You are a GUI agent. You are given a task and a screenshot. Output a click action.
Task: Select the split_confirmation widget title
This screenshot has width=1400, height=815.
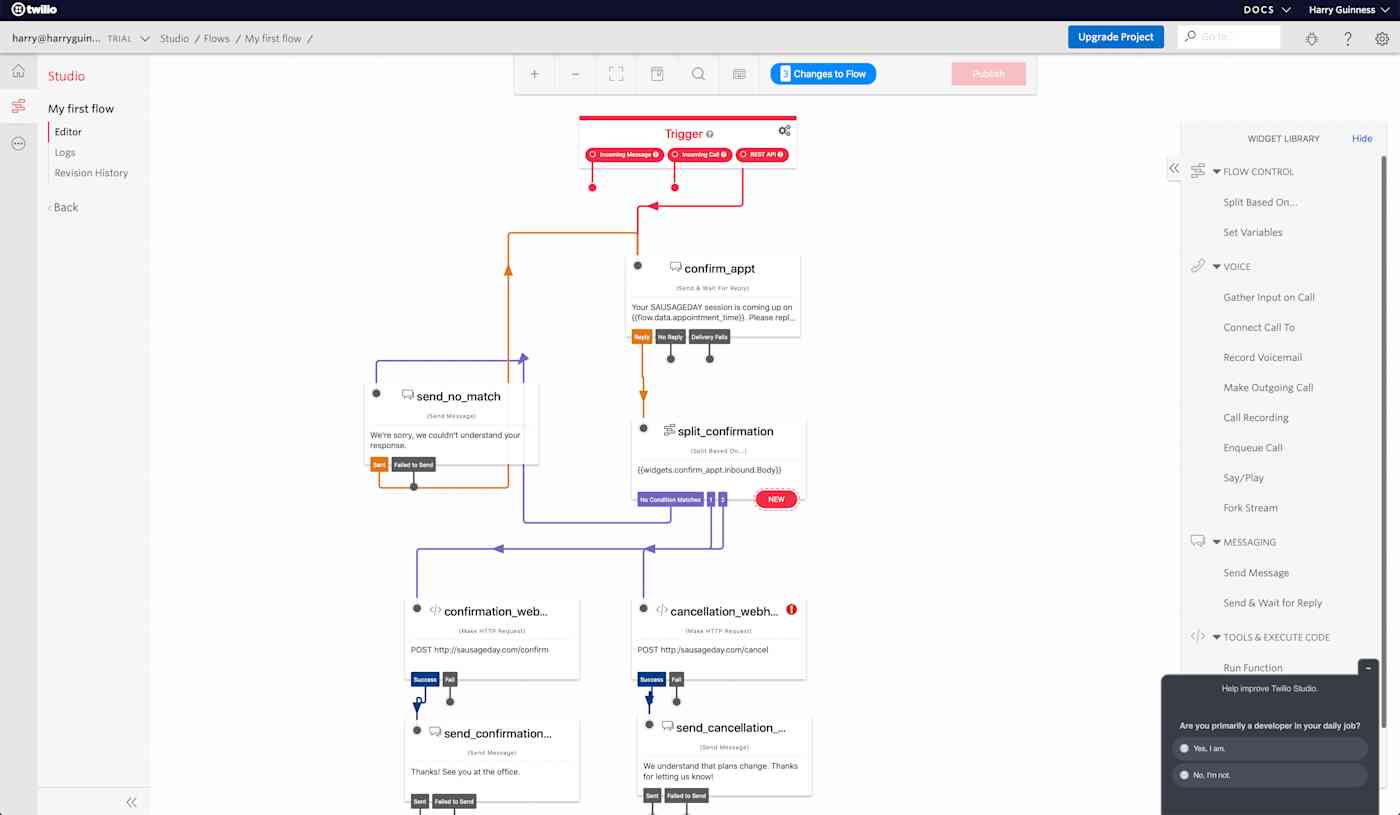click(725, 431)
